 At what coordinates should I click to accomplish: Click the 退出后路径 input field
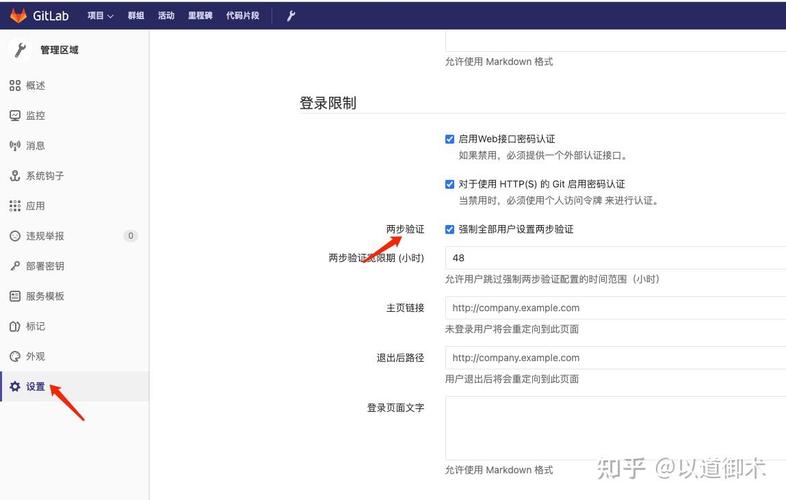[615, 358]
